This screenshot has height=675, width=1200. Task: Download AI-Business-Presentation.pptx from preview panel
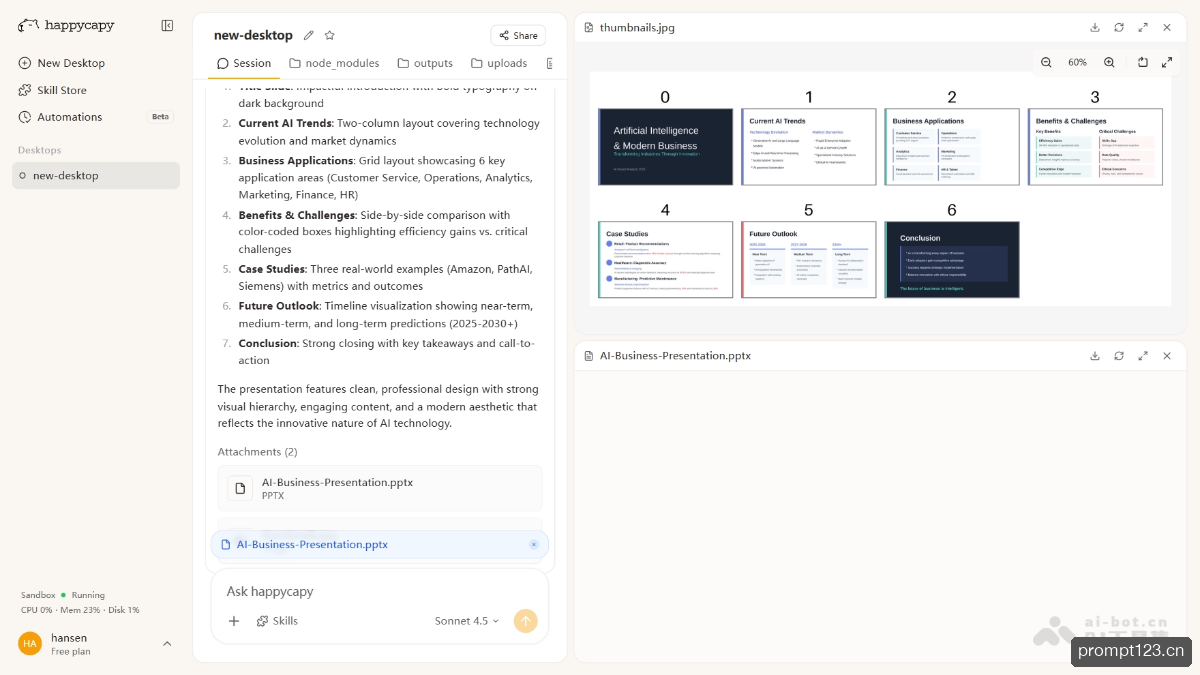pyautogui.click(x=1095, y=355)
